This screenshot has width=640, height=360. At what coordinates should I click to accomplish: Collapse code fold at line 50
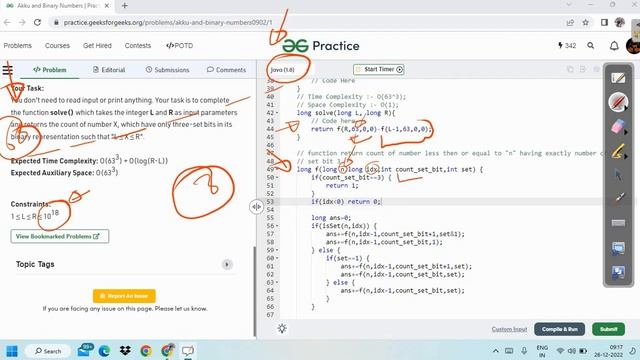click(x=278, y=178)
